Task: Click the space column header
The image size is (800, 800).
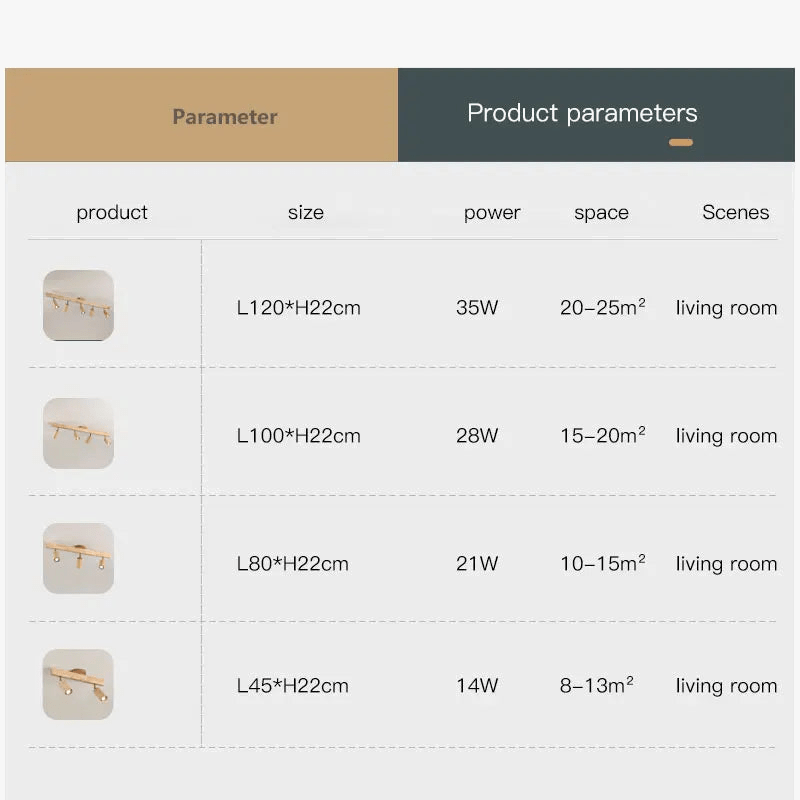Action: [x=601, y=212]
